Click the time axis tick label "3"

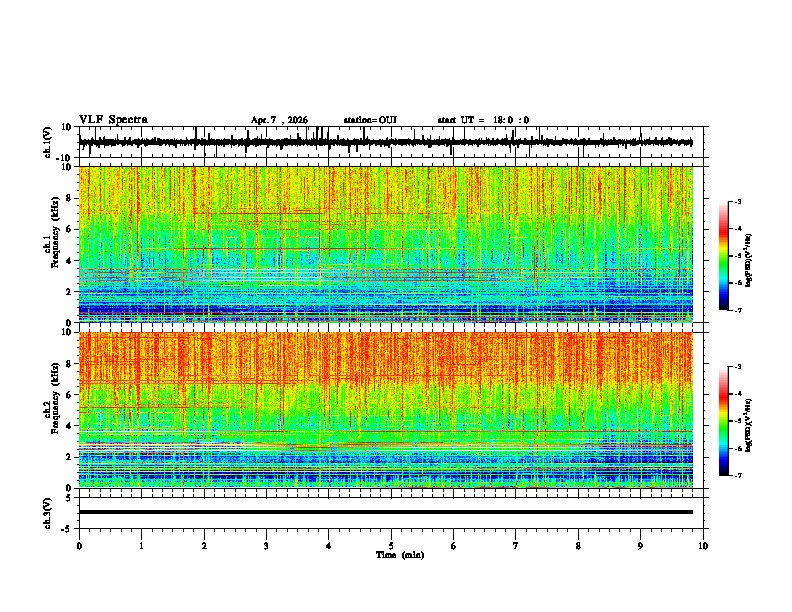(266, 546)
